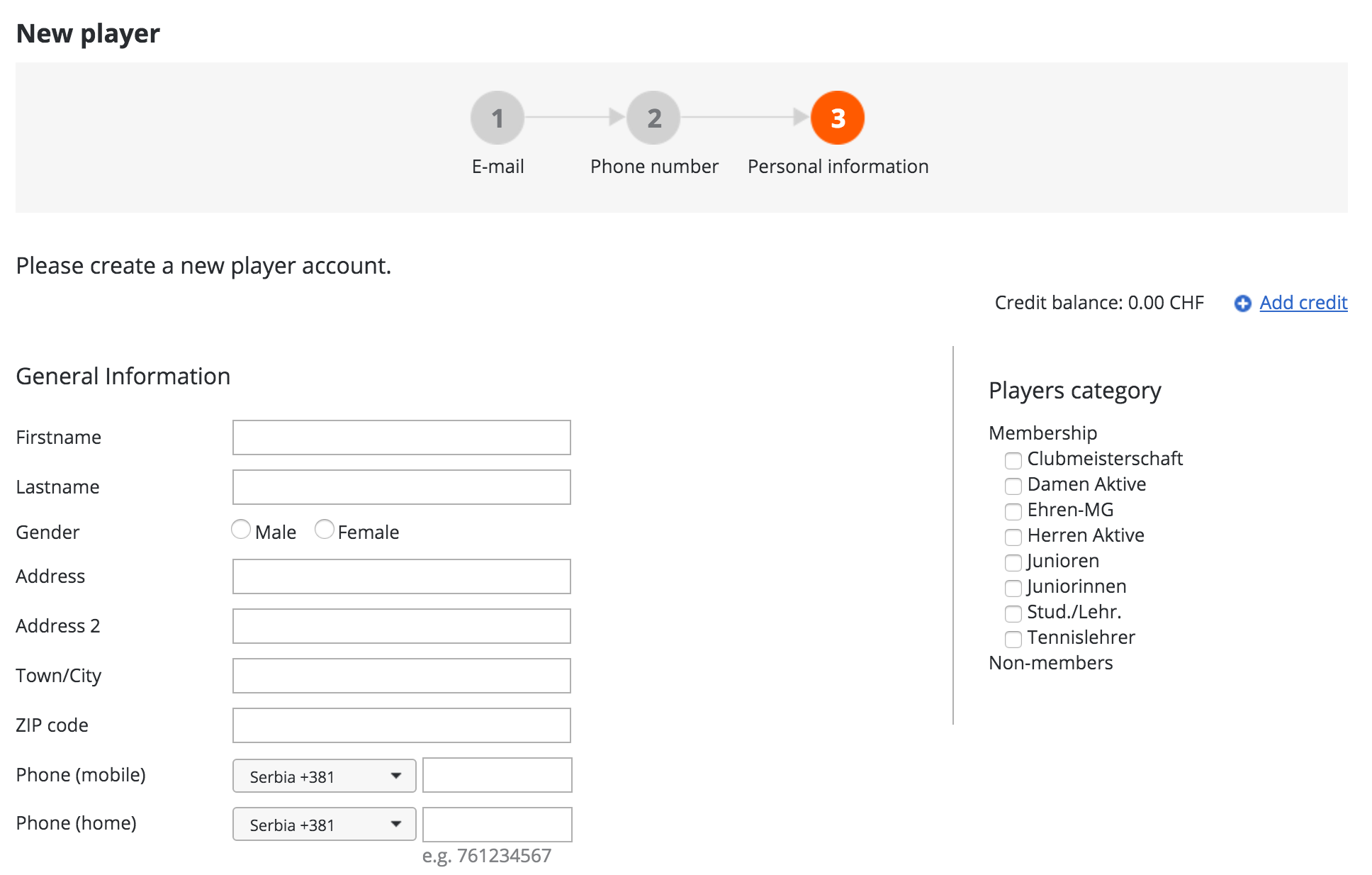Click the plus icon beside Add credit

(x=1242, y=303)
